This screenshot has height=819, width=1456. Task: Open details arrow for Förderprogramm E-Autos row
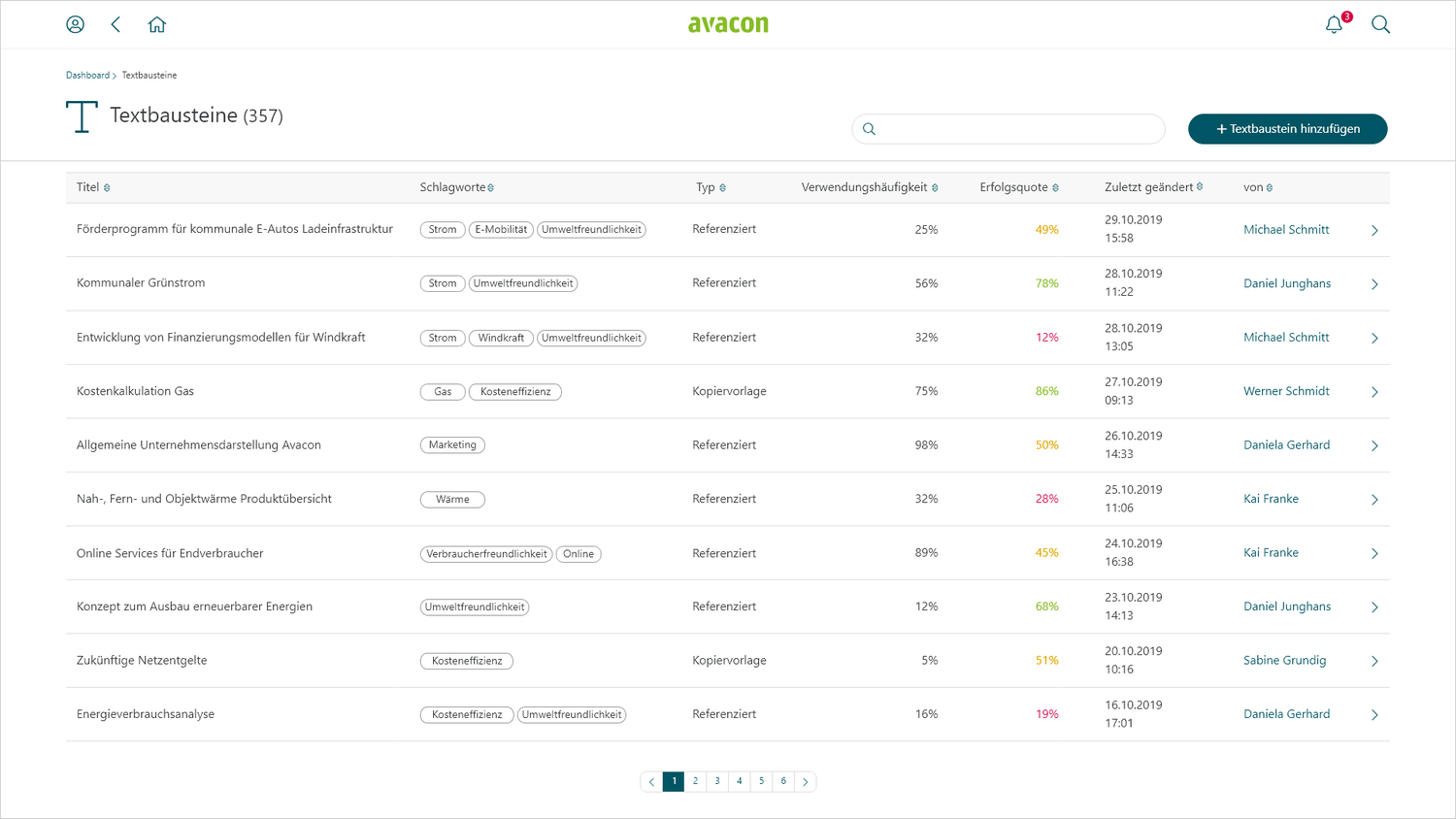coord(1374,230)
